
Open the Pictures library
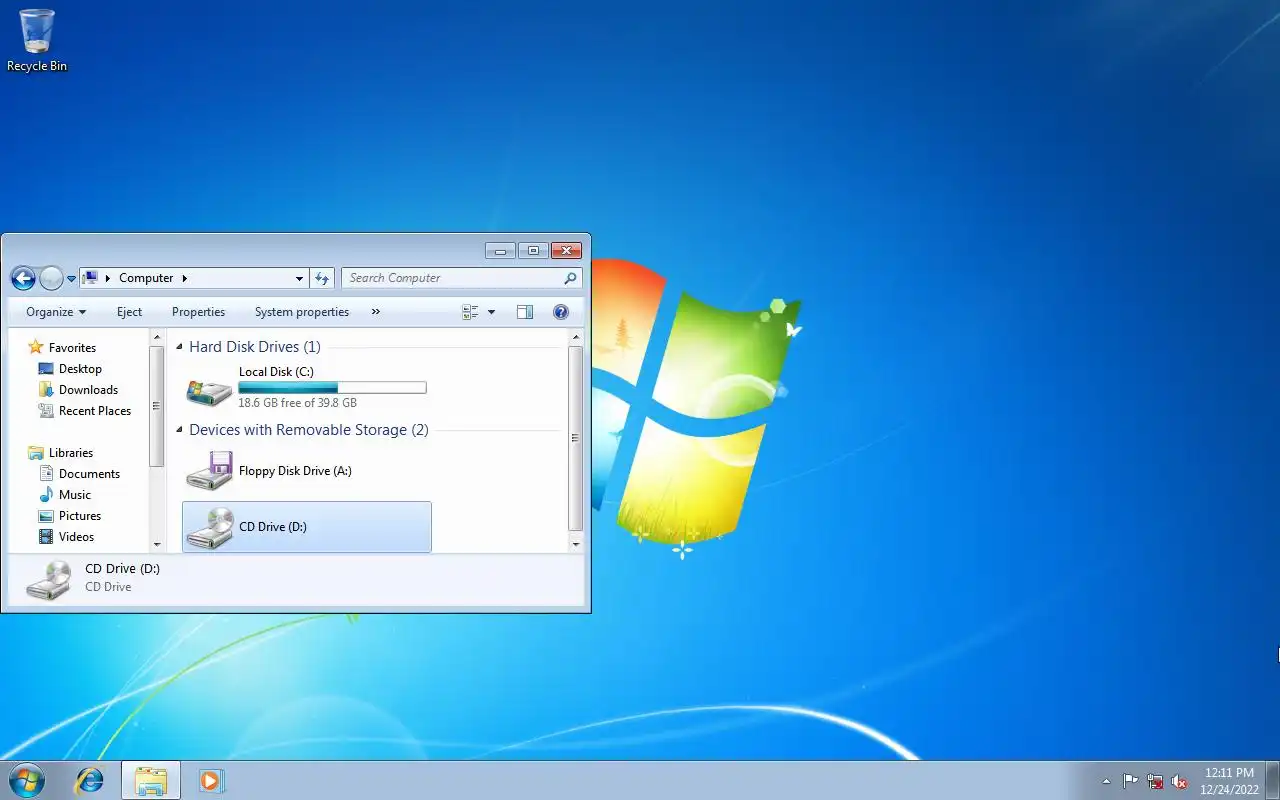click(80, 516)
